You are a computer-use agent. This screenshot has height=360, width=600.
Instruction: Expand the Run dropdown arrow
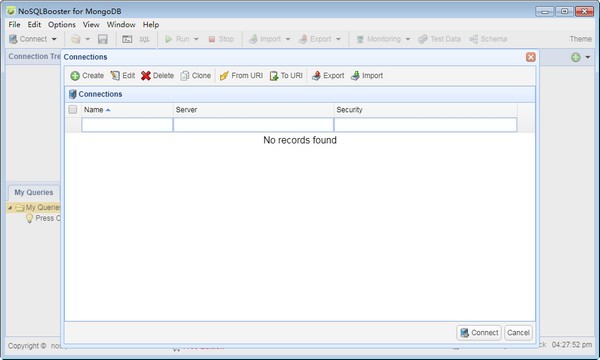point(196,39)
